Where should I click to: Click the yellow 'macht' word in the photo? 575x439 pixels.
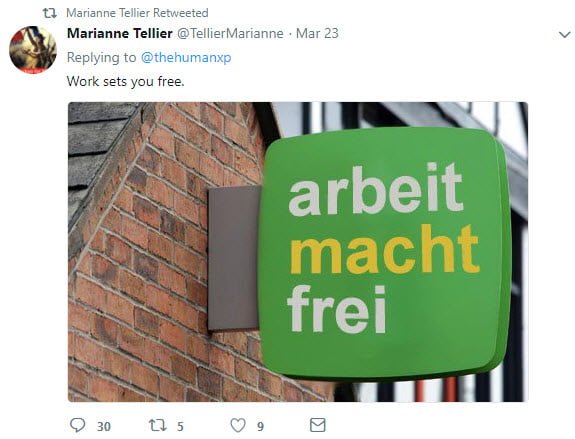(x=384, y=249)
